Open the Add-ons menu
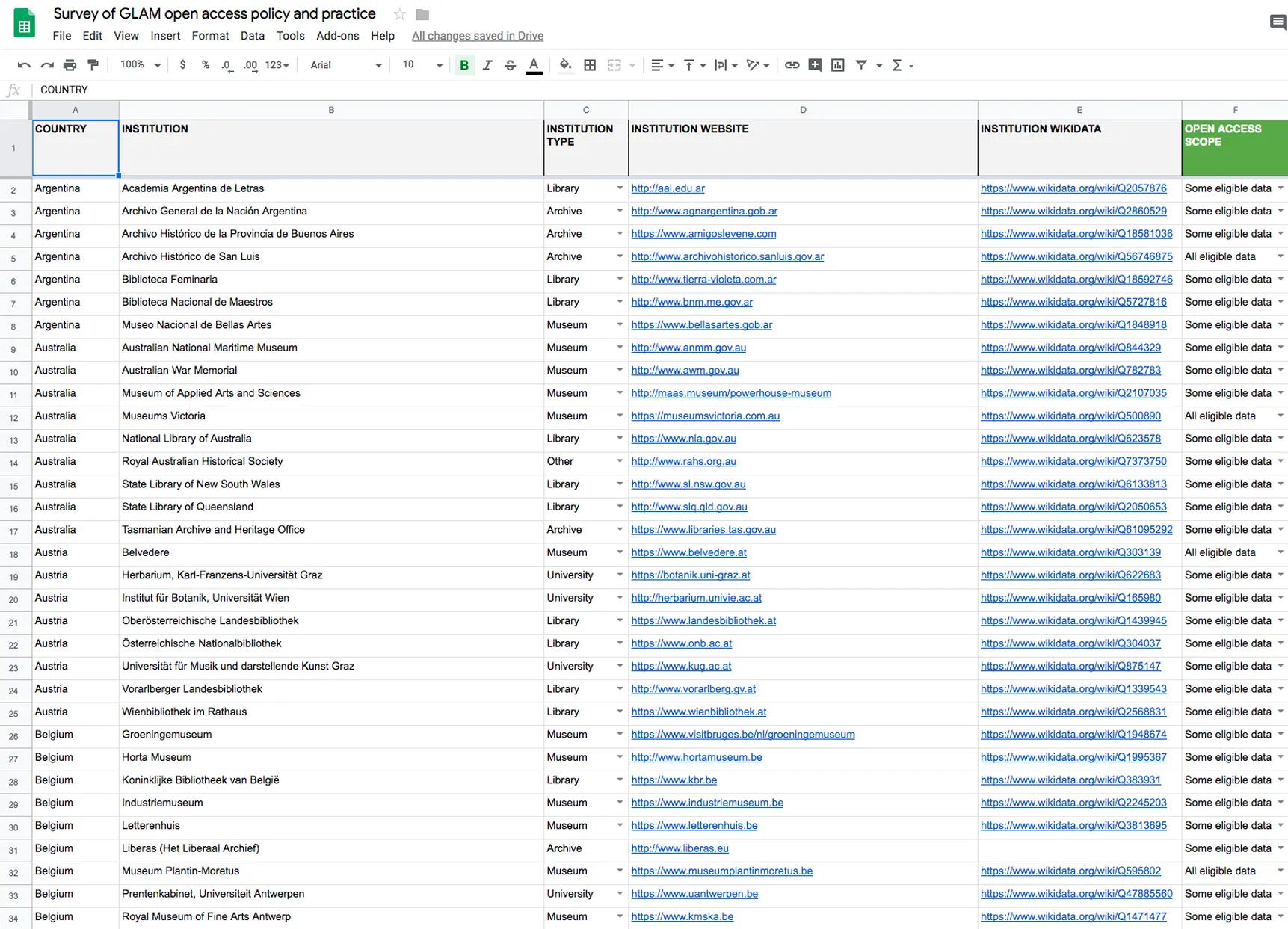Viewport: 1288px width, 929px height. coord(337,36)
